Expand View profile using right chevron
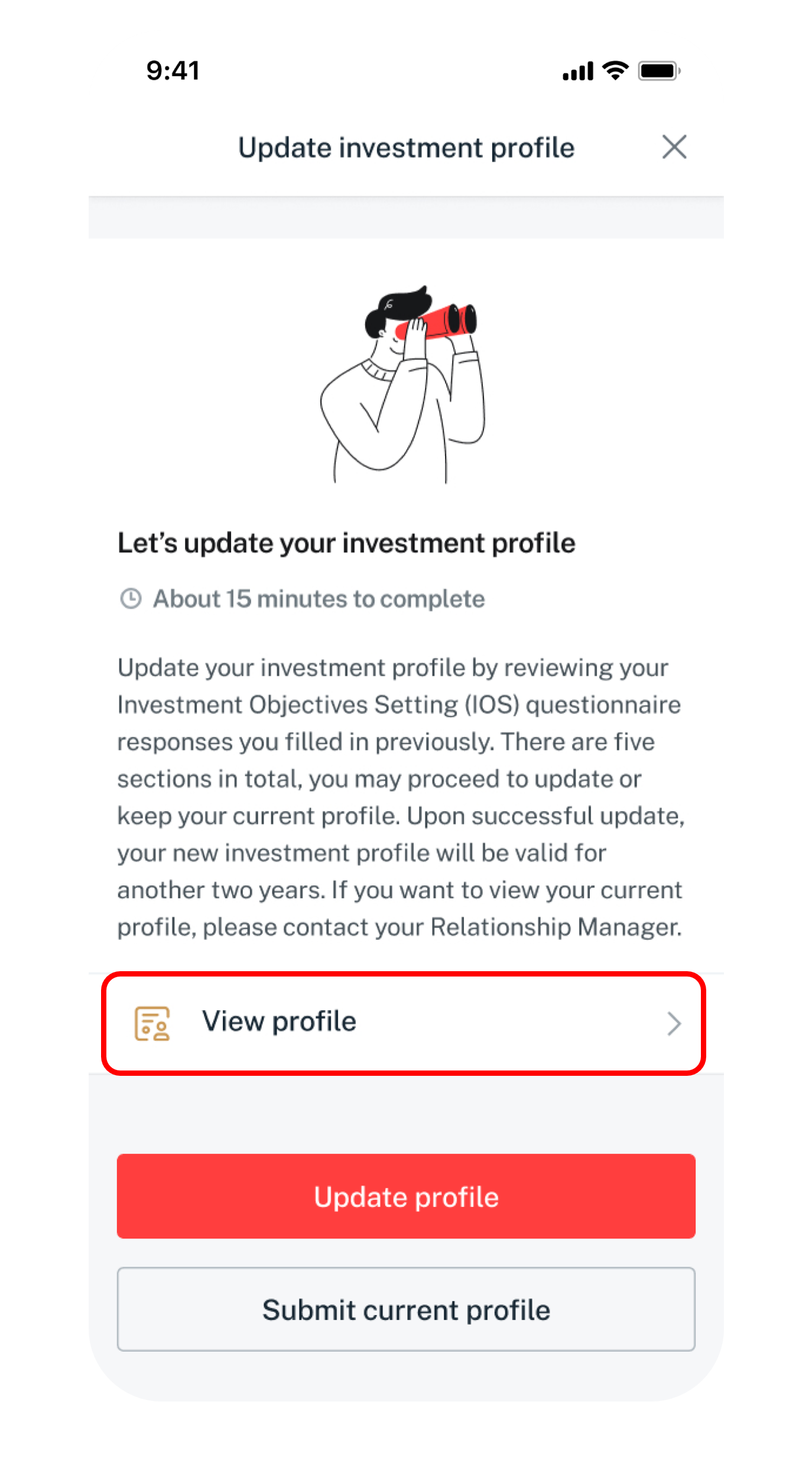Image resolution: width=812 pixels, height=1463 pixels. click(x=674, y=1024)
